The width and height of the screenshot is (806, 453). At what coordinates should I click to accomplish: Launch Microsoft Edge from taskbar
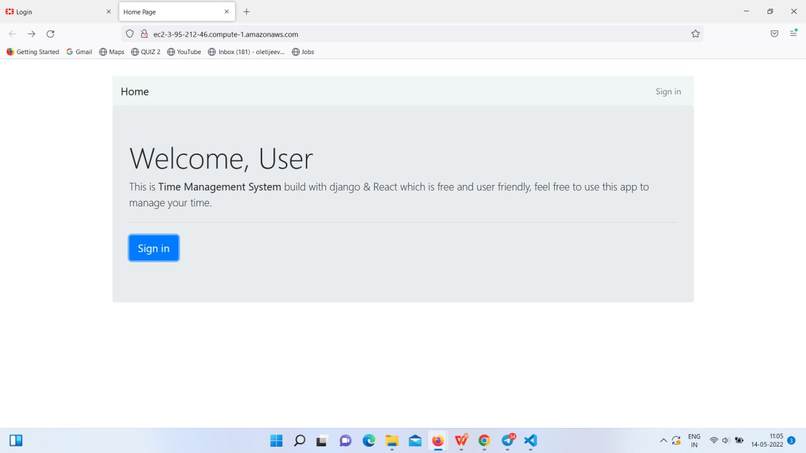369,441
